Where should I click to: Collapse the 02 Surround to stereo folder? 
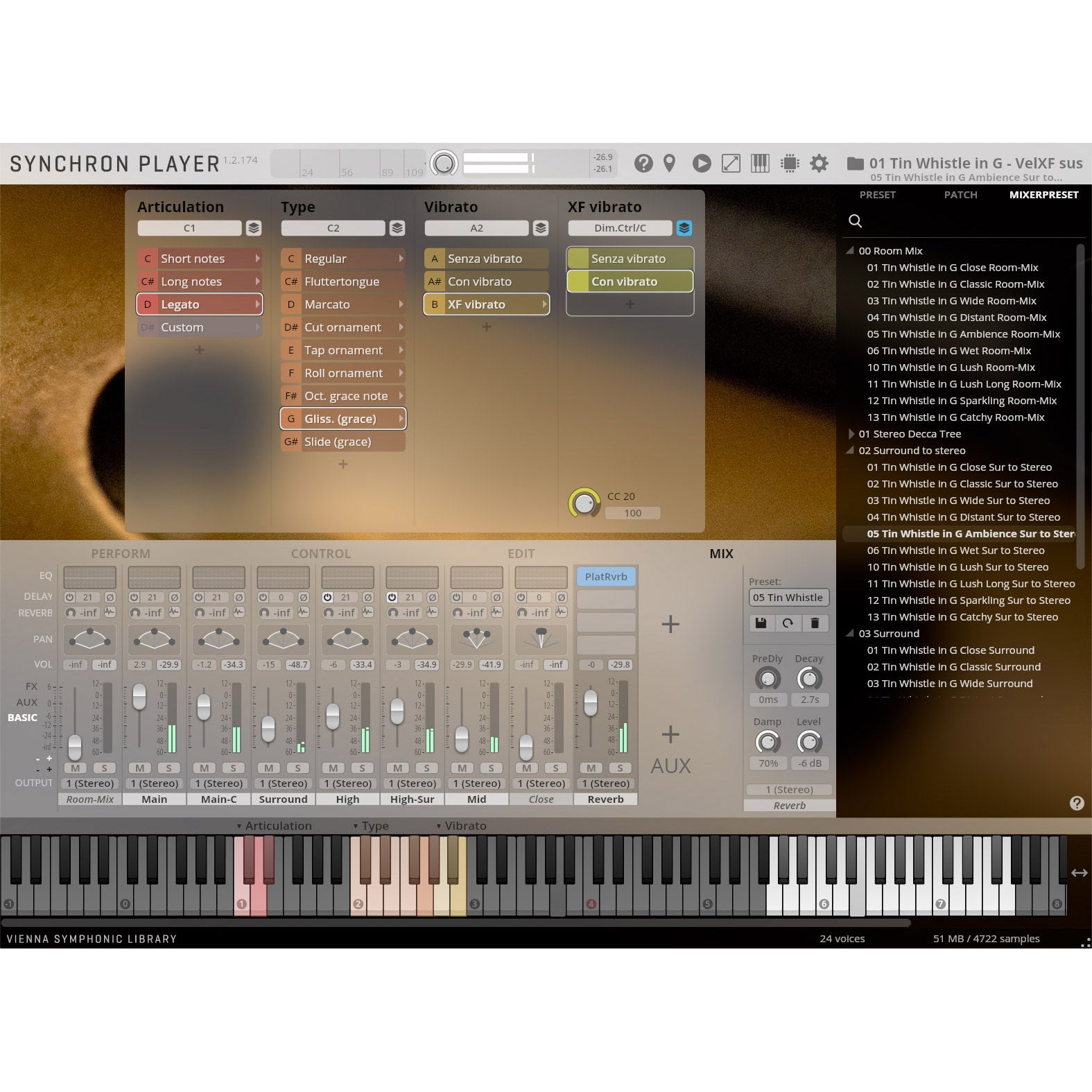[x=850, y=450]
